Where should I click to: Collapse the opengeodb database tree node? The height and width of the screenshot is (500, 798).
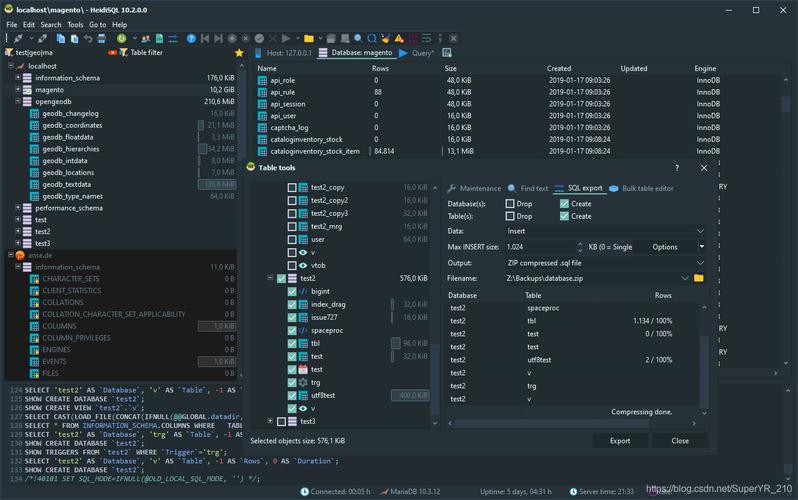click(x=18, y=101)
